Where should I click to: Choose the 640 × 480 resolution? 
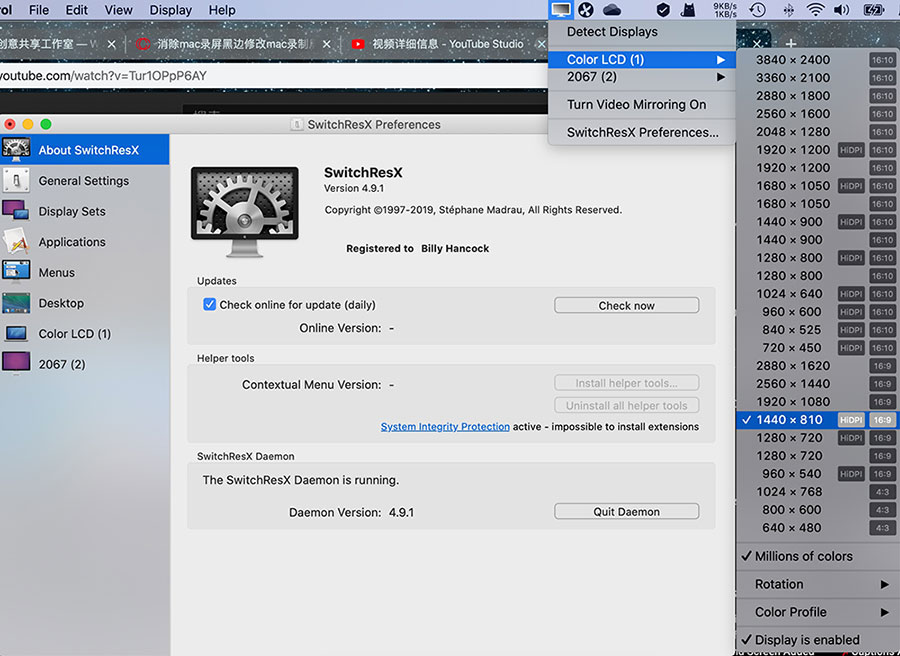click(817, 527)
